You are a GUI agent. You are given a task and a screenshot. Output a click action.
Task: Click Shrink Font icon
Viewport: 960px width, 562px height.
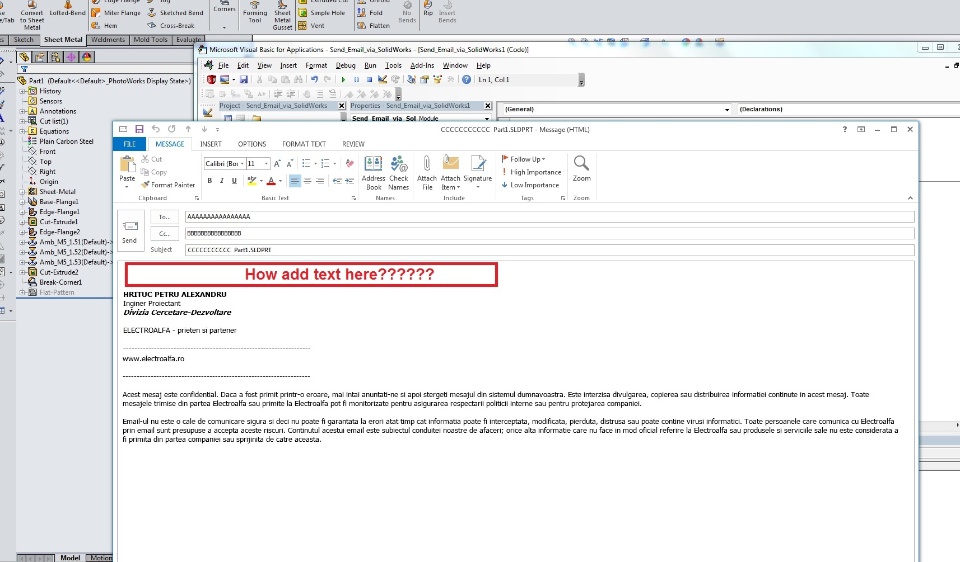point(290,163)
